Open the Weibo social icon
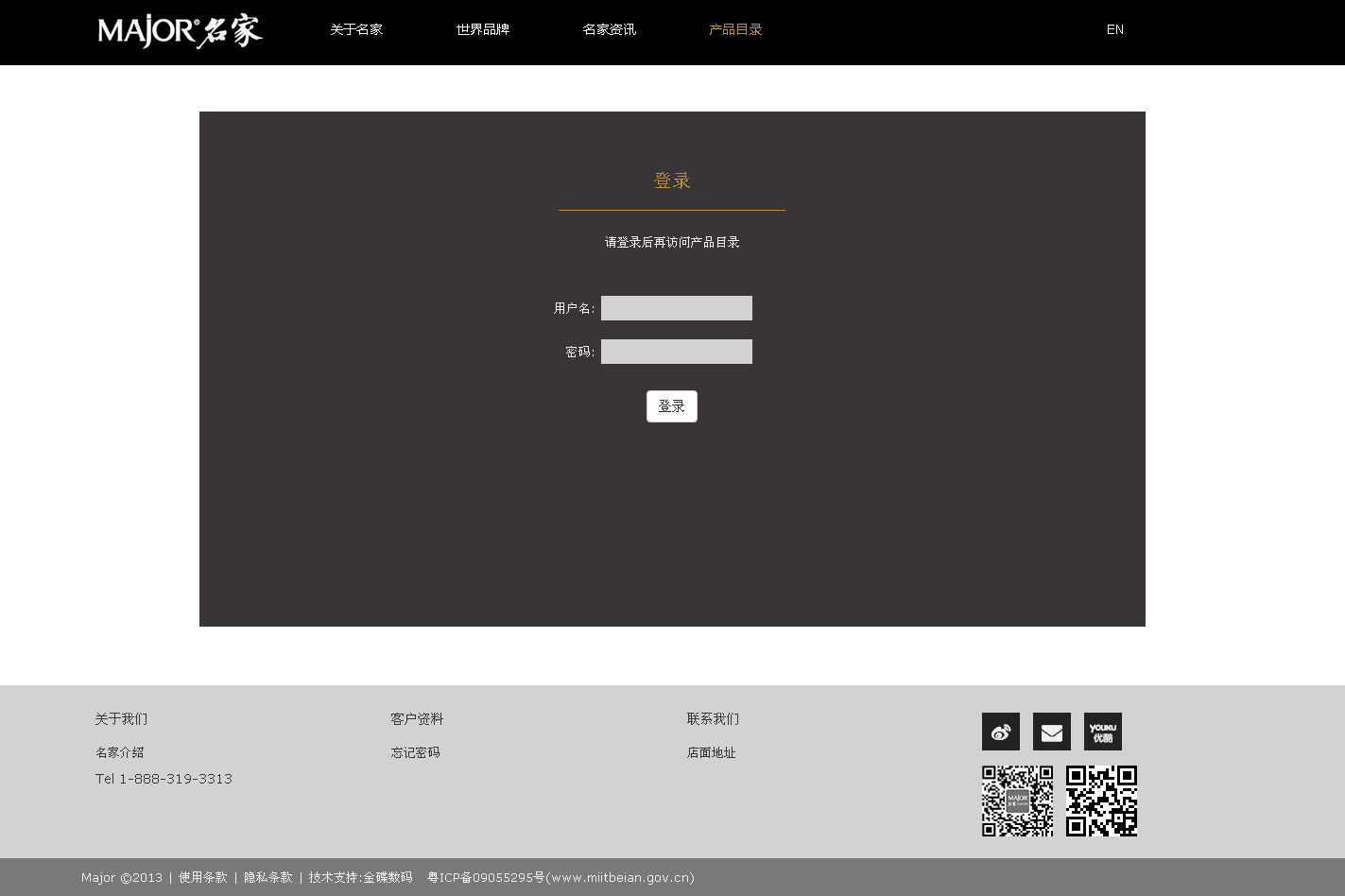 [x=1000, y=732]
